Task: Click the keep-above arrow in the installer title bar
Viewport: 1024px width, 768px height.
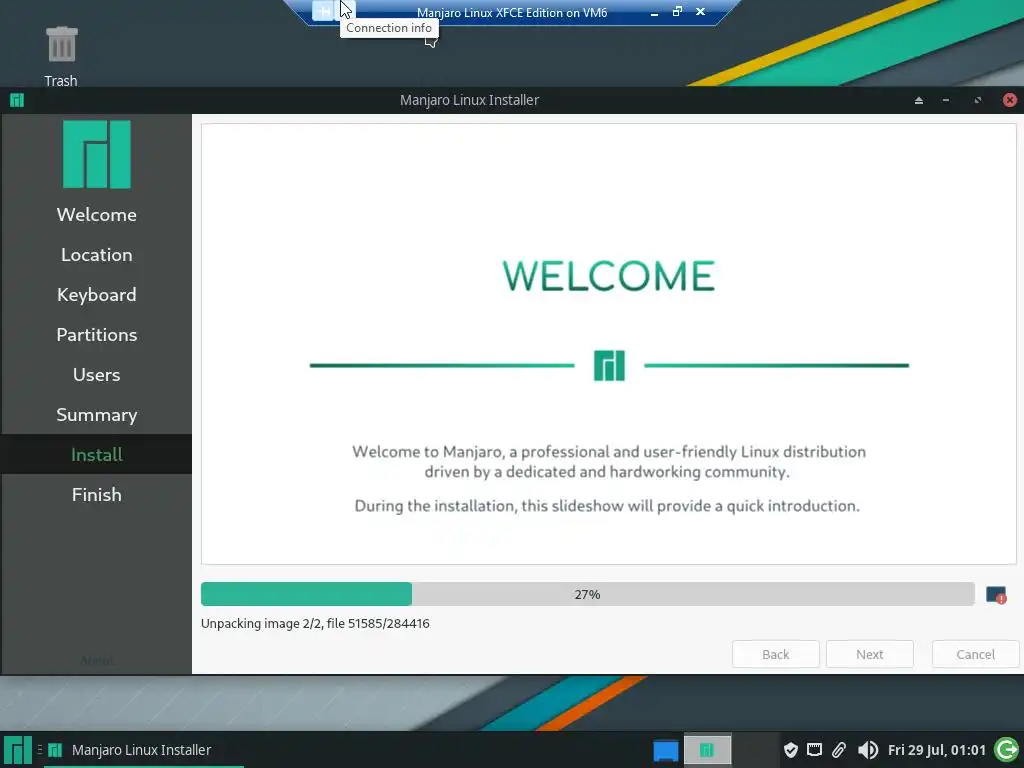Action: 919,100
